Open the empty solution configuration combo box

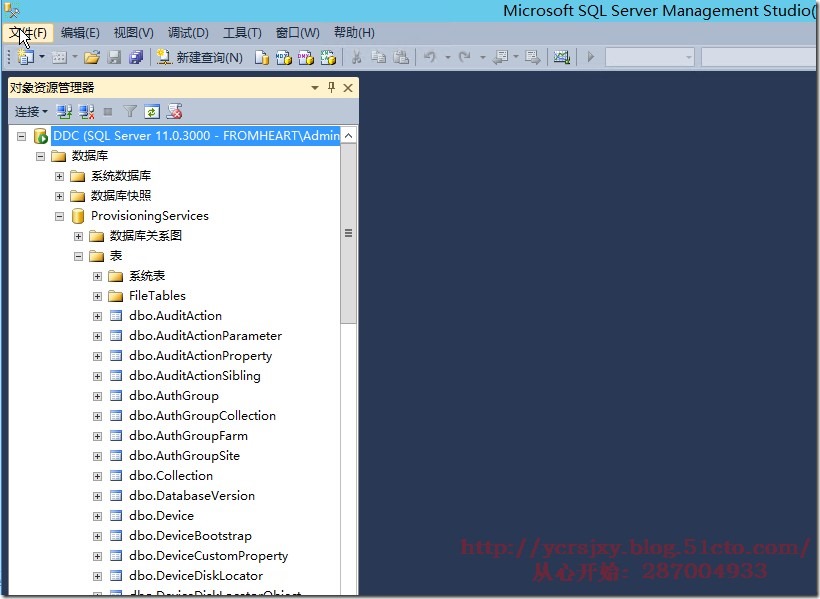point(650,57)
